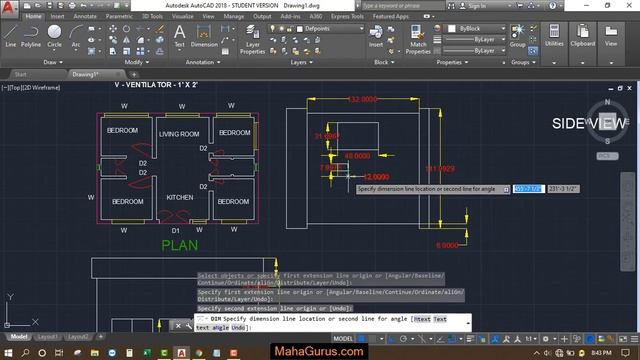Select the Circle tool
The width and height of the screenshot is (640, 360).
[x=54, y=36]
